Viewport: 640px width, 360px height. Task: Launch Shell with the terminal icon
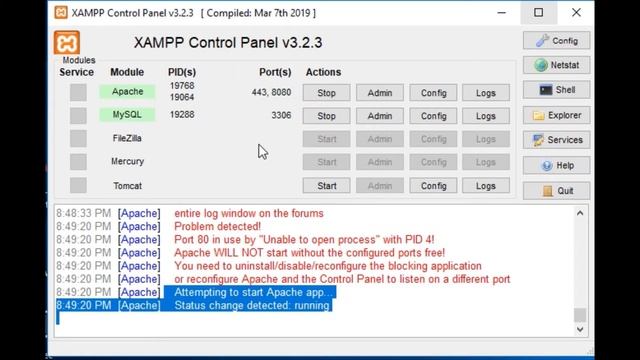pyautogui.click(x=556, y=90)
